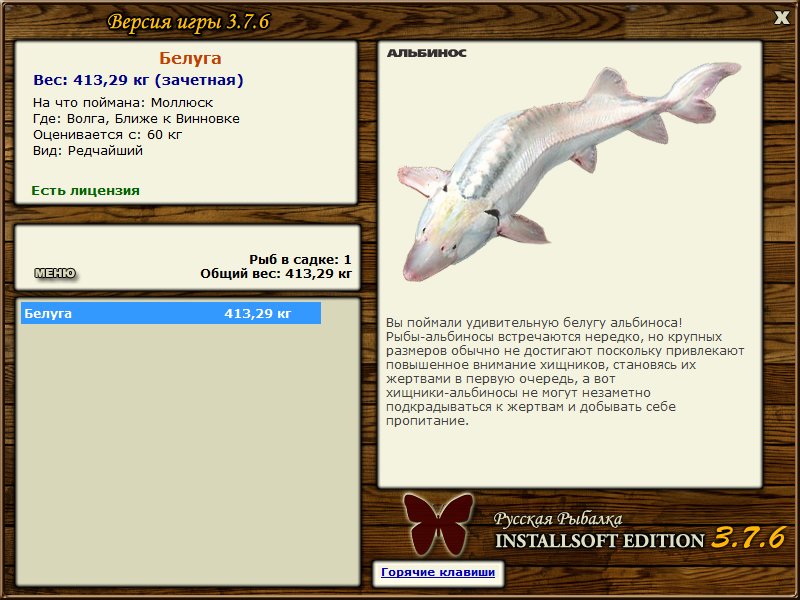Click the На что поймана: Моллюск line
The height and width of the screenshot is (600, 800).
tap(123, 103)
